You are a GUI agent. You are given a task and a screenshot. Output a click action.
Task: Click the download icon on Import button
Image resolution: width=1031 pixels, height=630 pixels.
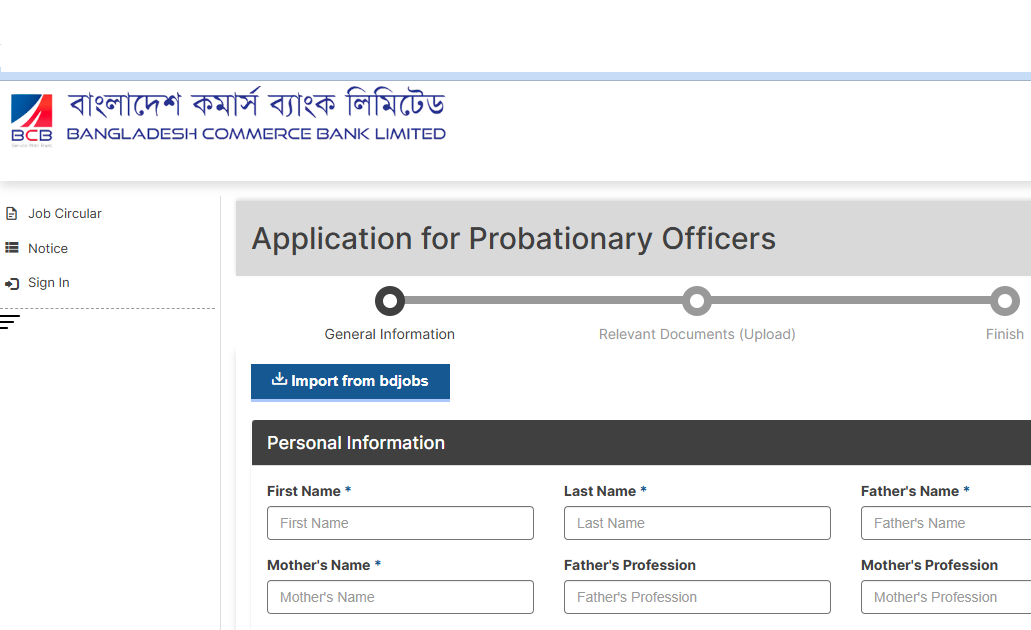tap(279, 379)
